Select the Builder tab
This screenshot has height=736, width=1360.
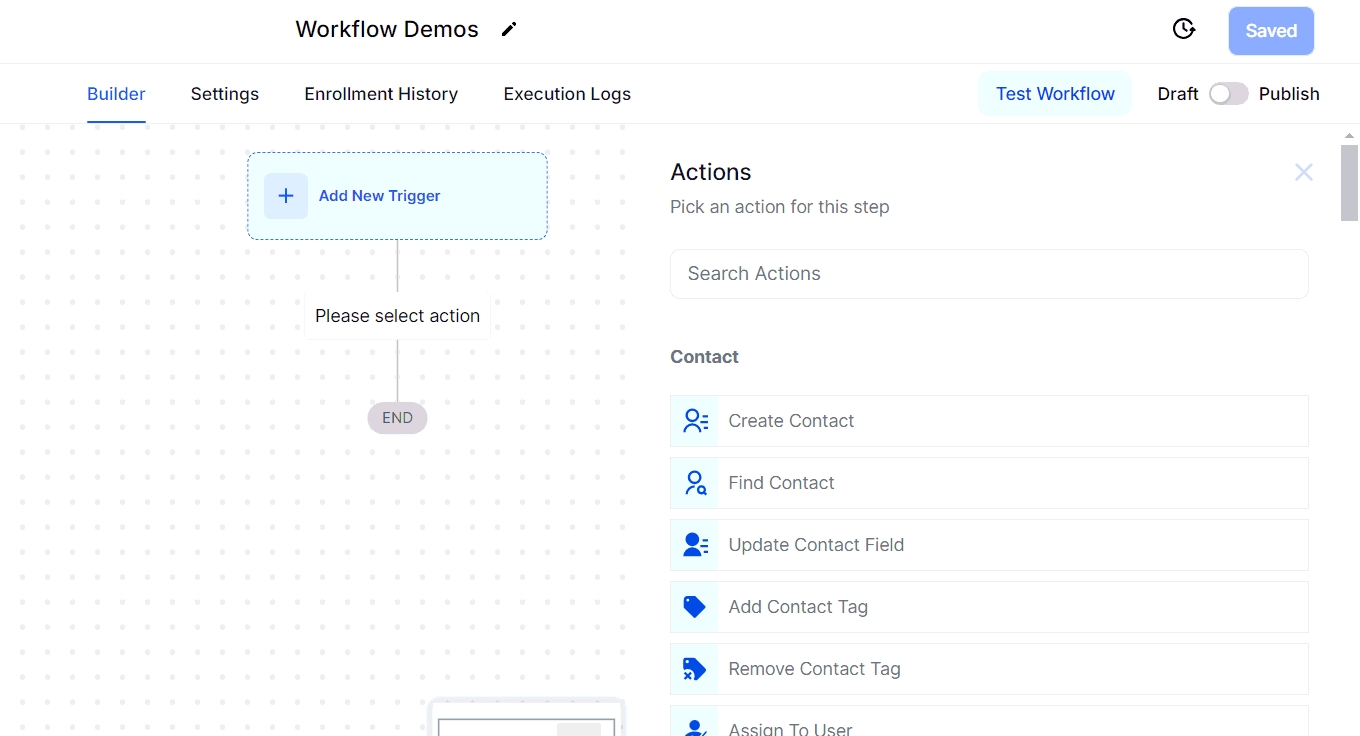[116, 94]
